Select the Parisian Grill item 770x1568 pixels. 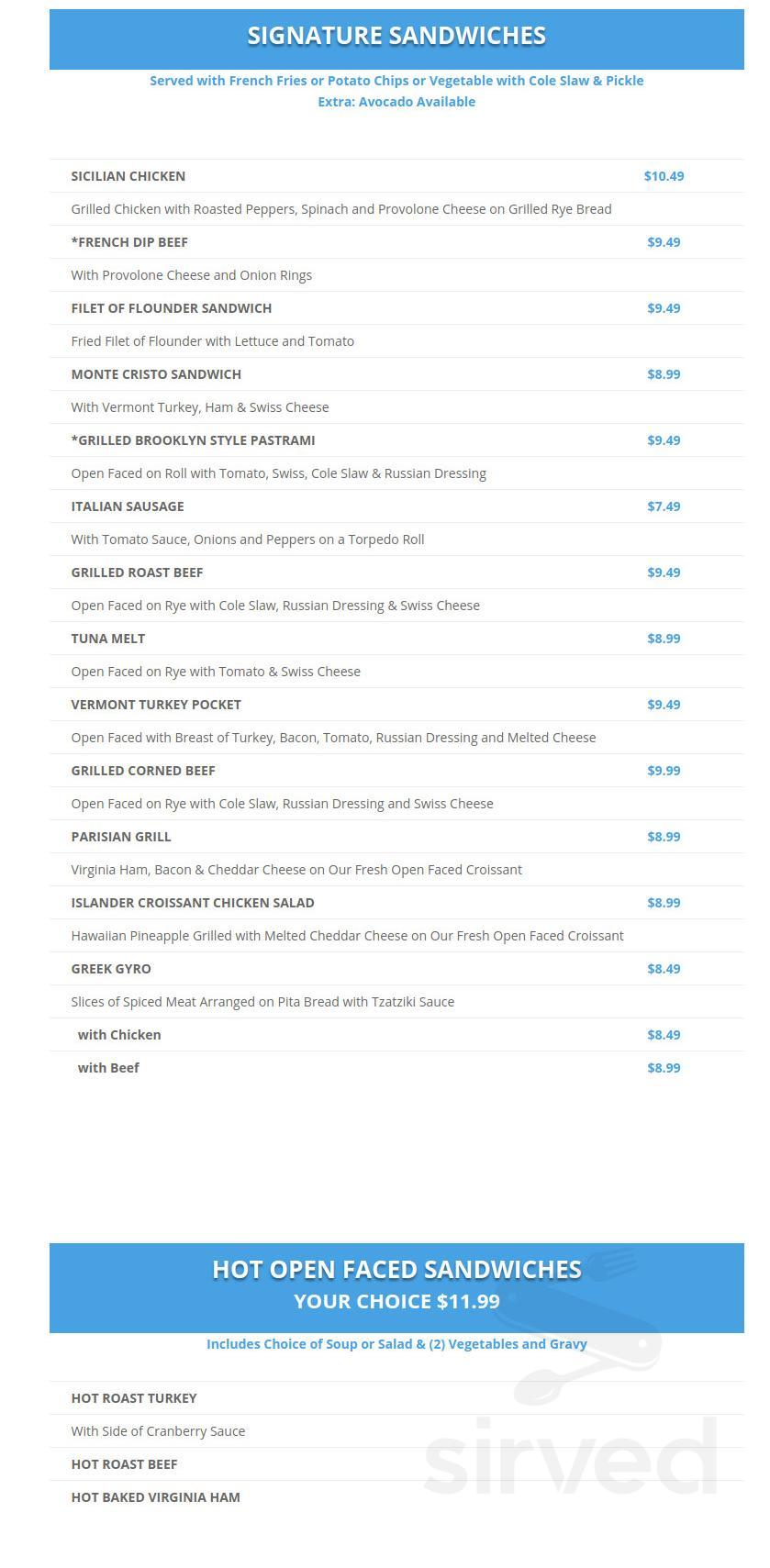(121, 837)
